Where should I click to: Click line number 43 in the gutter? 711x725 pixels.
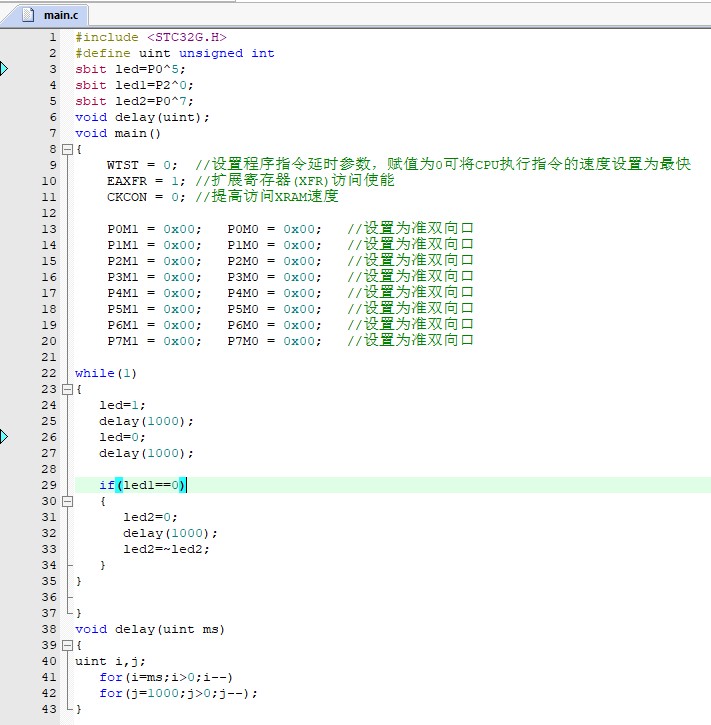[x=49, y=709]
